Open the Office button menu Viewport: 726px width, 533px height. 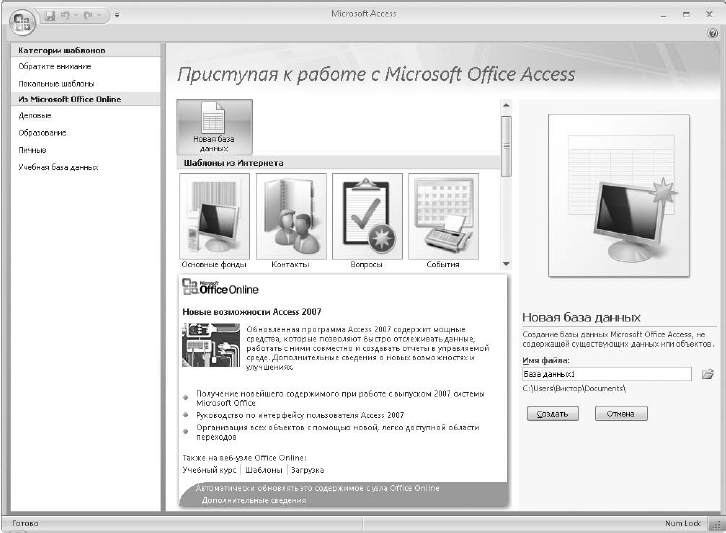[22, 22]
